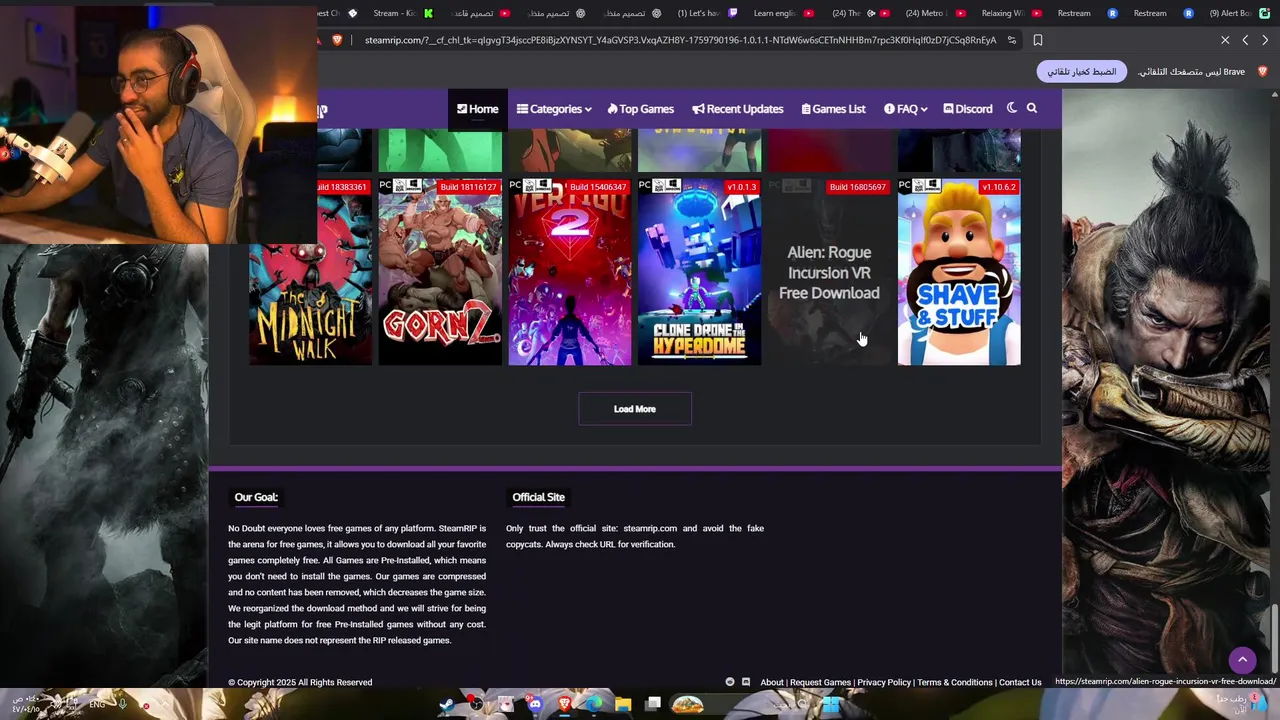The image size is (1280, 720).
Task: Open the site search magnifier icon
Action: point(1032,109)
